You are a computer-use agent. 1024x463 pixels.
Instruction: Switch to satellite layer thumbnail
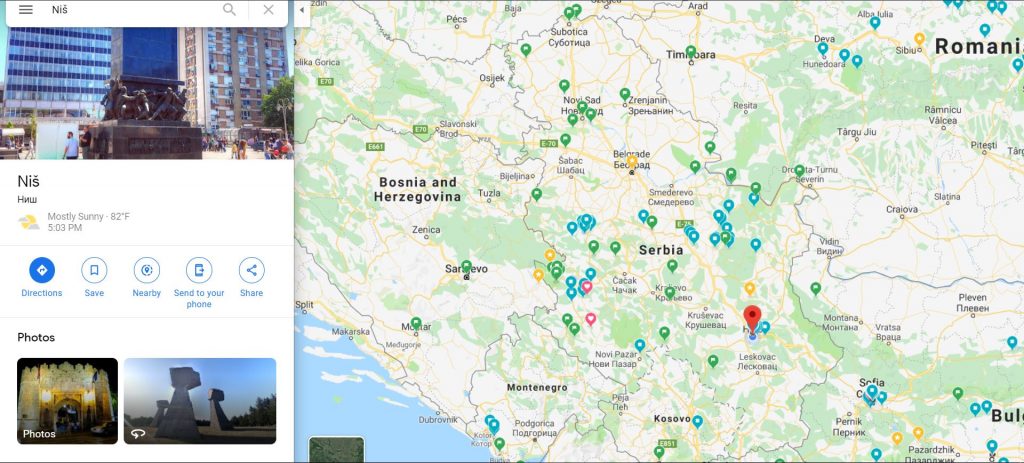(x=336, y=450)
